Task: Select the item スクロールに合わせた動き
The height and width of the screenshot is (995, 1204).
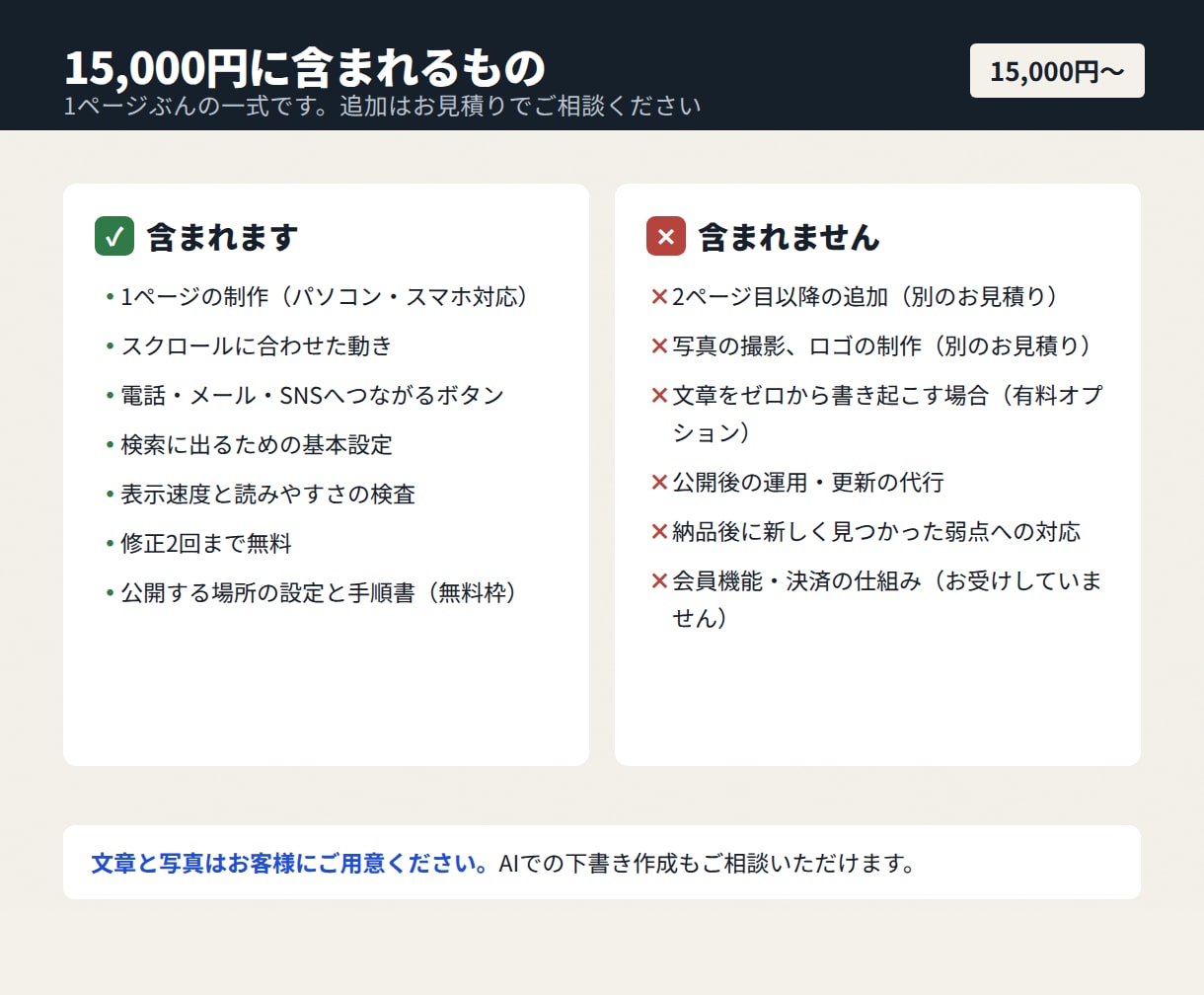Action: [x=257, y=345]
